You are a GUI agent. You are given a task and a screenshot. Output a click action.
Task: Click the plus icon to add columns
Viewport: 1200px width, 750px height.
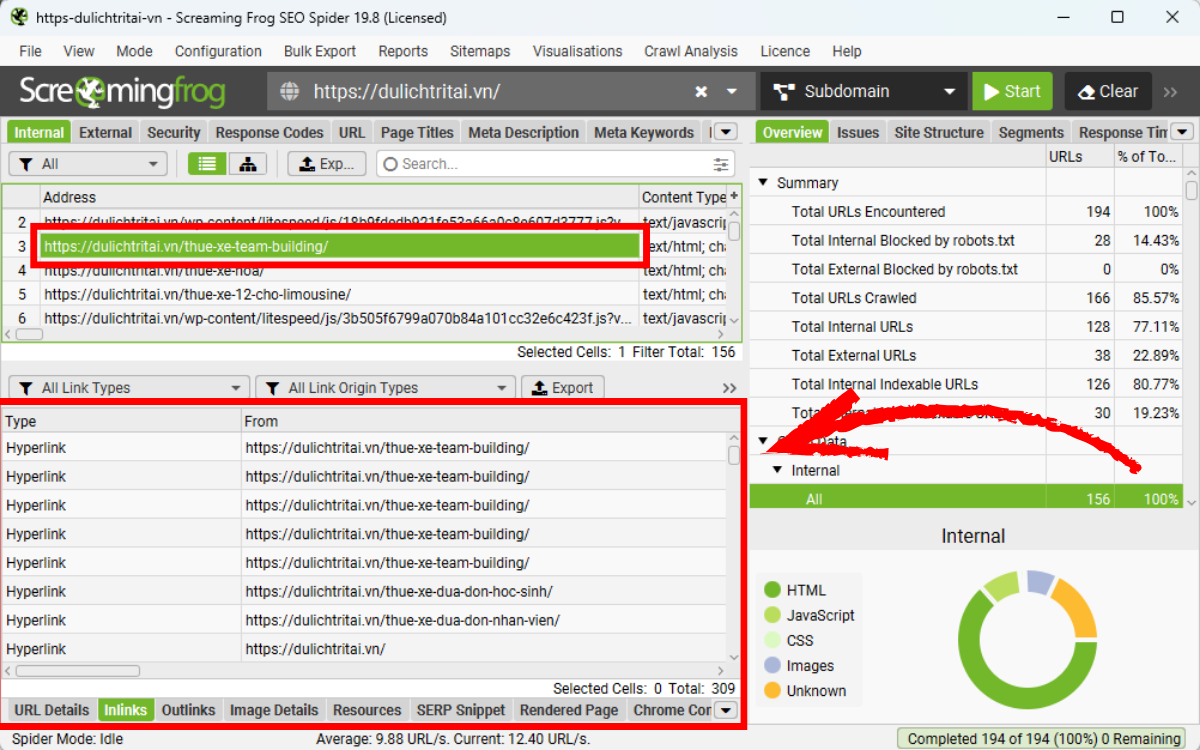[735, 196]
